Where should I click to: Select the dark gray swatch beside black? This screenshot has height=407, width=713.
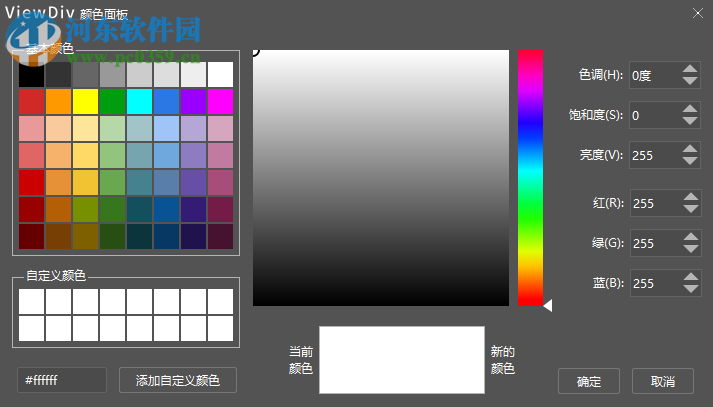[58, 75]
